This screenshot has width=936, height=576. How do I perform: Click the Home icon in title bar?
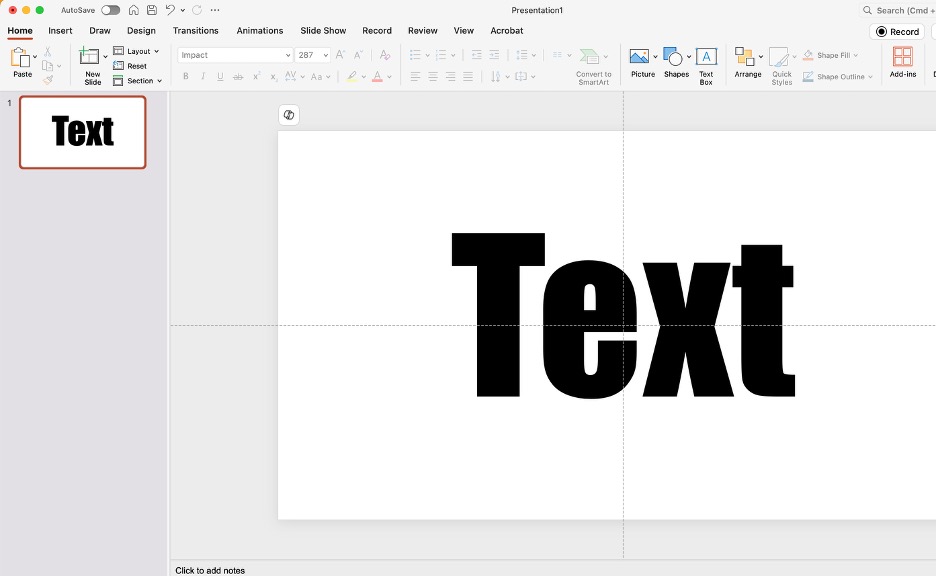[133, 10]
